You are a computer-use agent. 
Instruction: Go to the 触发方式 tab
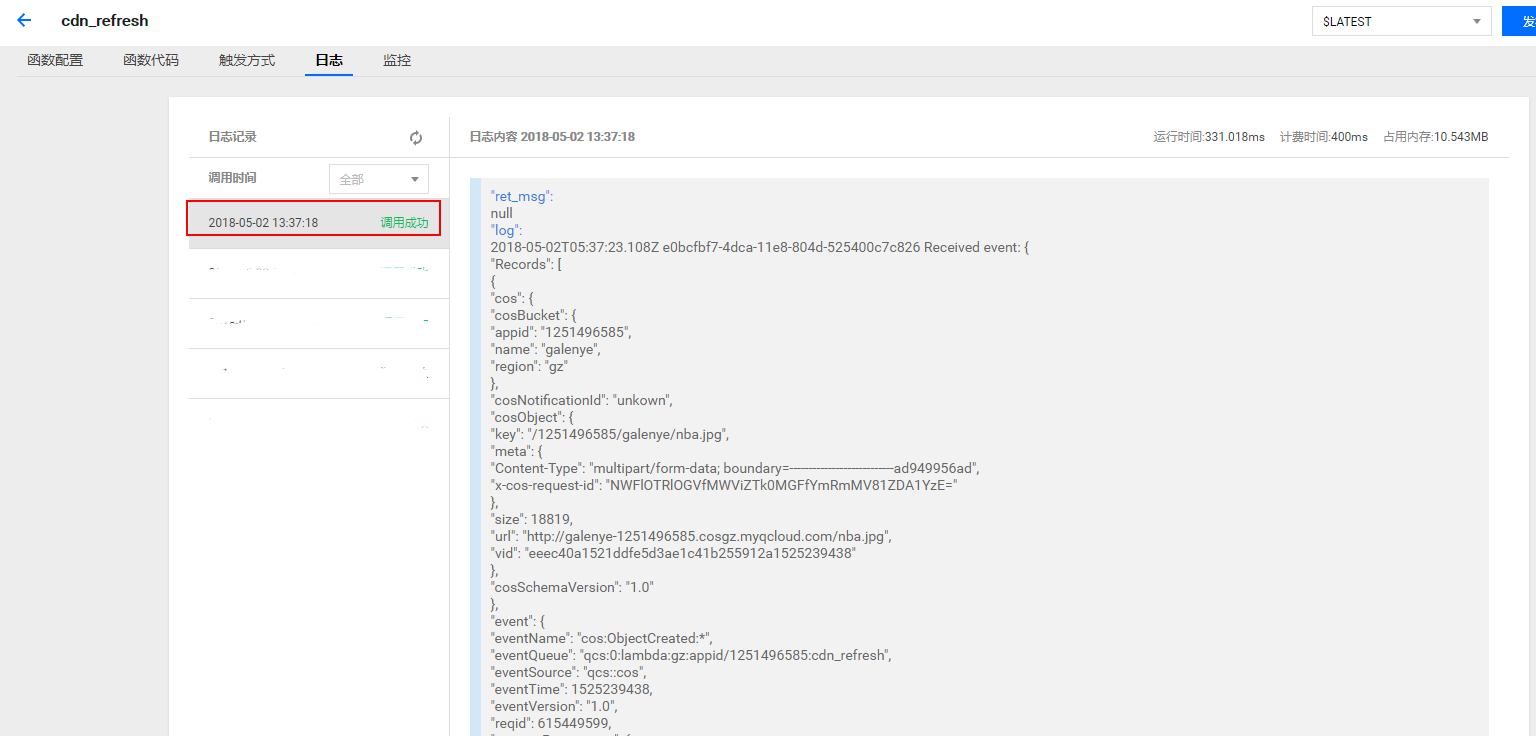point(247,60)
